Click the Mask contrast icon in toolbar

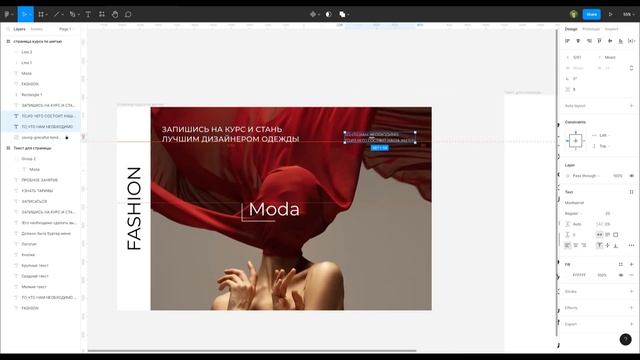coord(328,14)
